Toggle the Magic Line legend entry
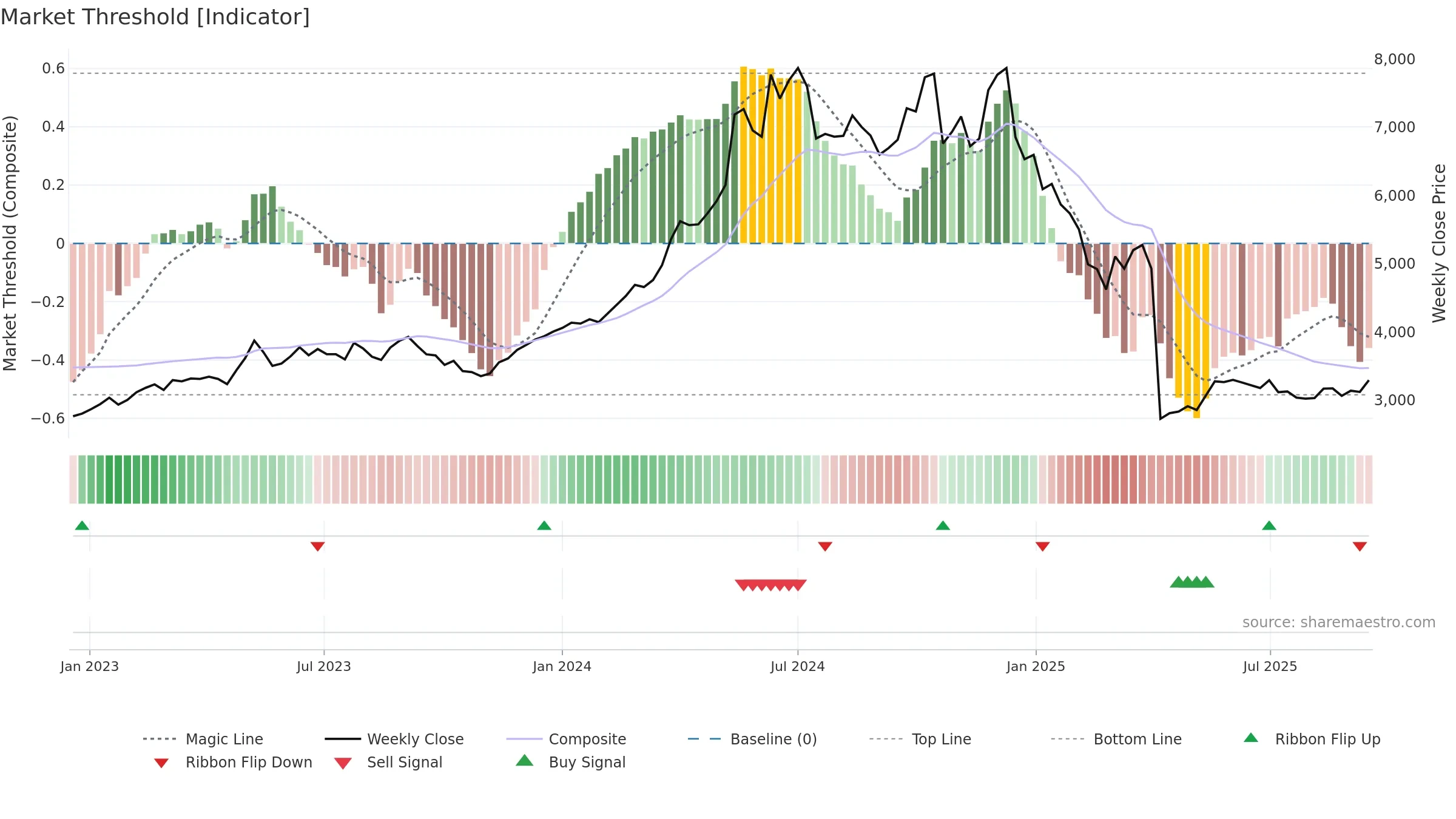 click(x=203, y=739)
